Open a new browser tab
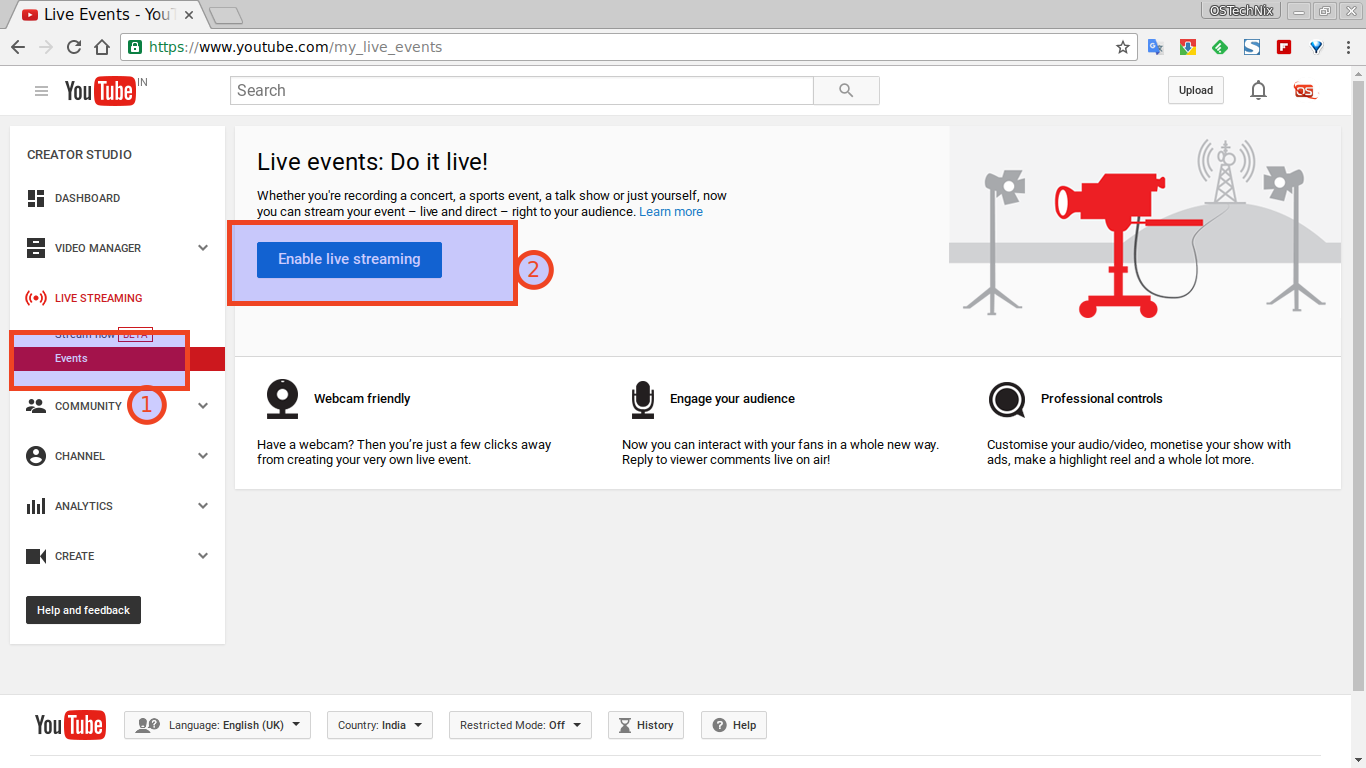This screenshot has height=768, width=1366. 226,15
